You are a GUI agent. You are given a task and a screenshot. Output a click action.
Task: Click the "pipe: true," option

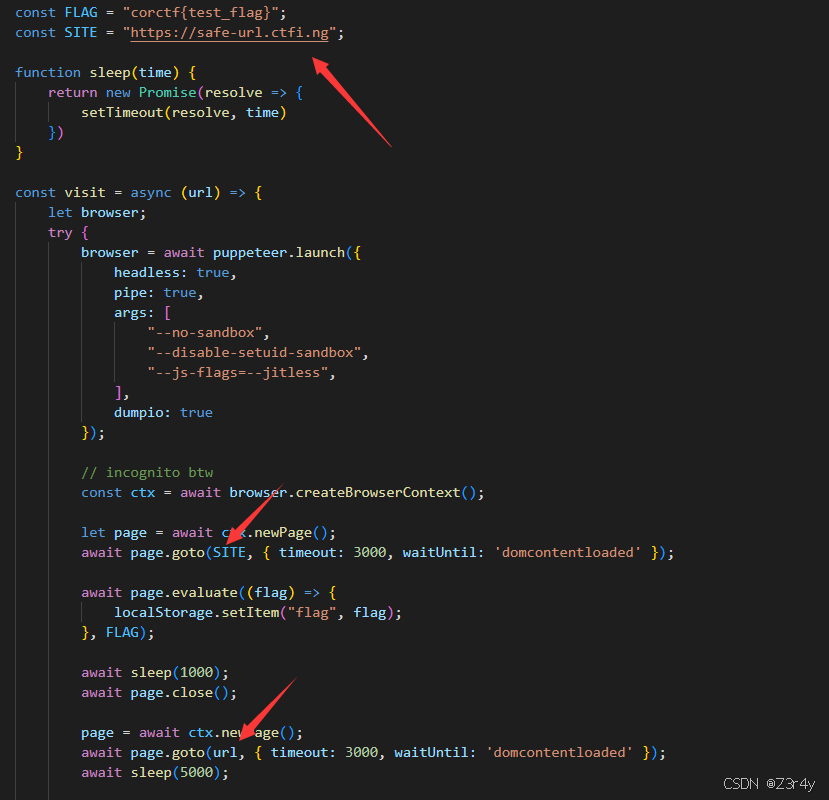(159, 293)
